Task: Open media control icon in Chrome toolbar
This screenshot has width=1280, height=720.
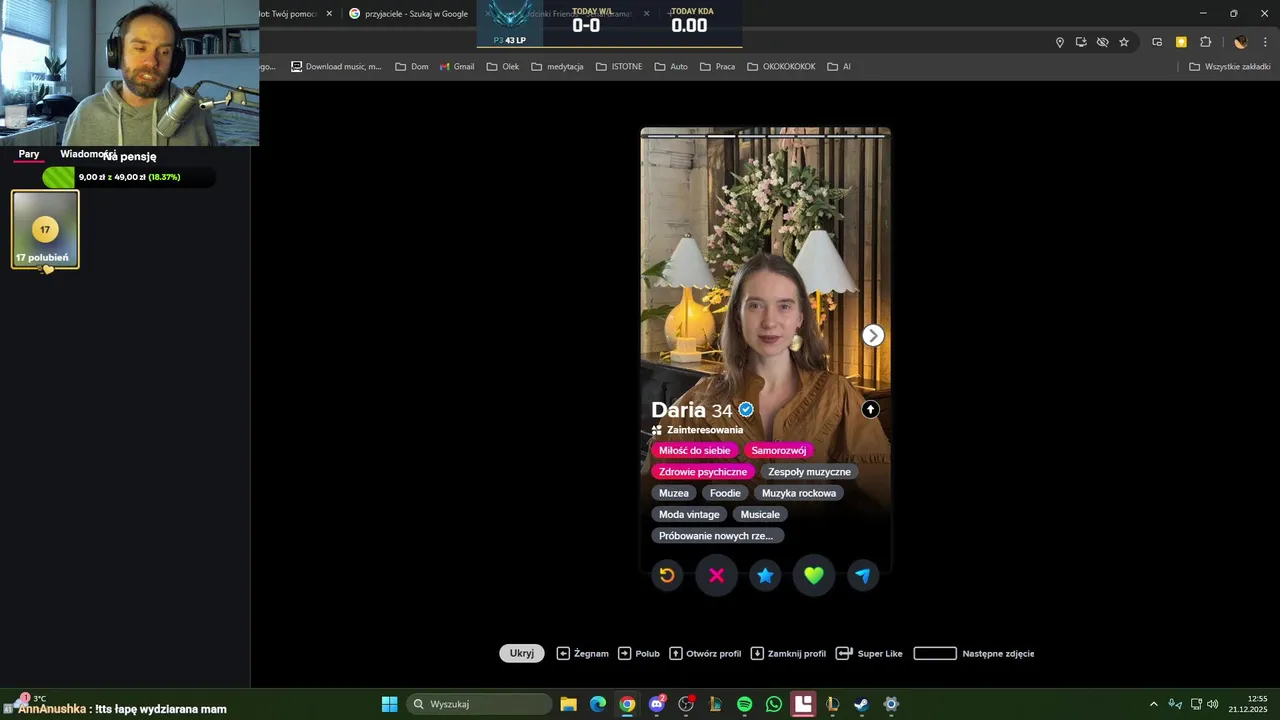Action: pos(1157,42)
